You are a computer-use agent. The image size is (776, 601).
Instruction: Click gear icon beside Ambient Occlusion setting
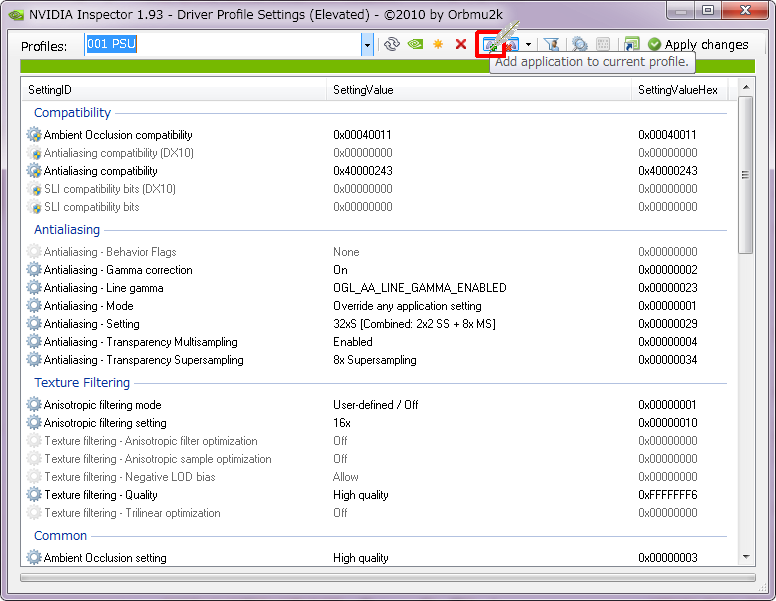tap(34, 558)
